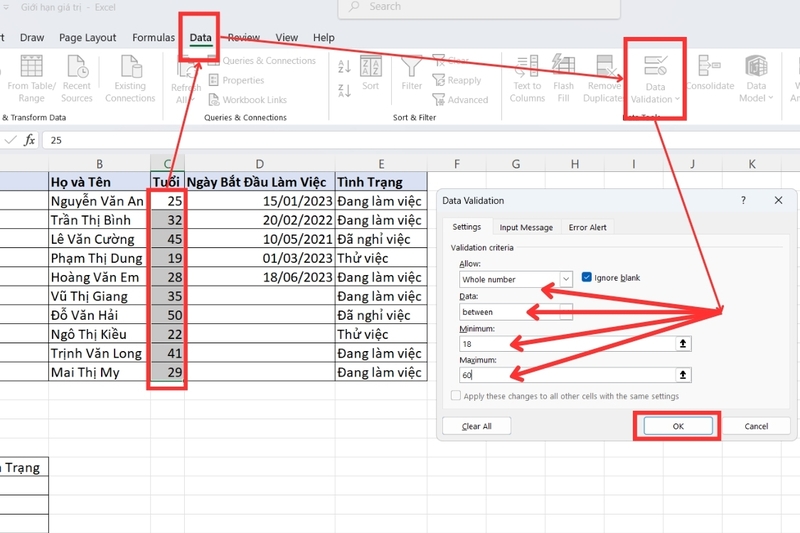Select cell Mai Thị My

[99, 372]
